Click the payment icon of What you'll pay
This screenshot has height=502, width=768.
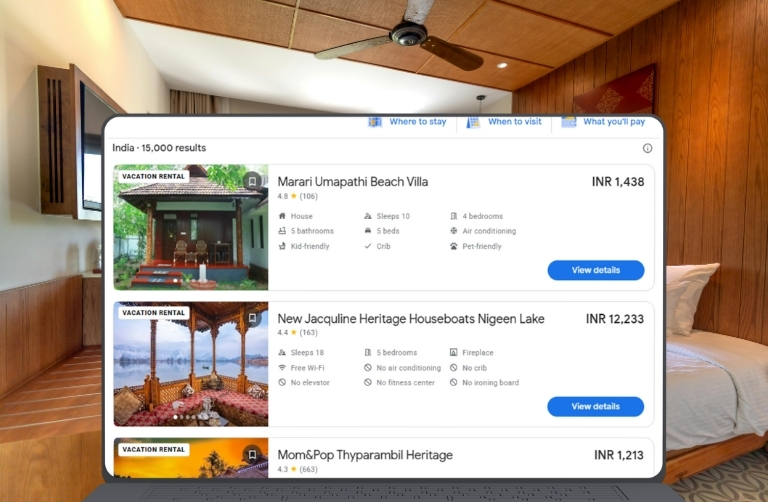569,121
